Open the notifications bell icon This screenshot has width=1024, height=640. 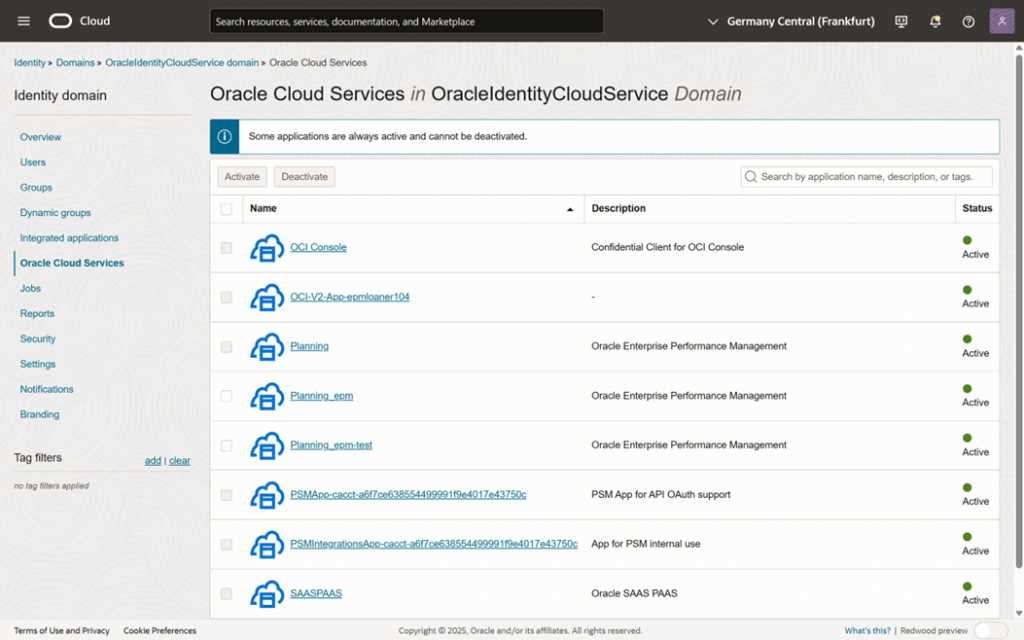(935, 21)
